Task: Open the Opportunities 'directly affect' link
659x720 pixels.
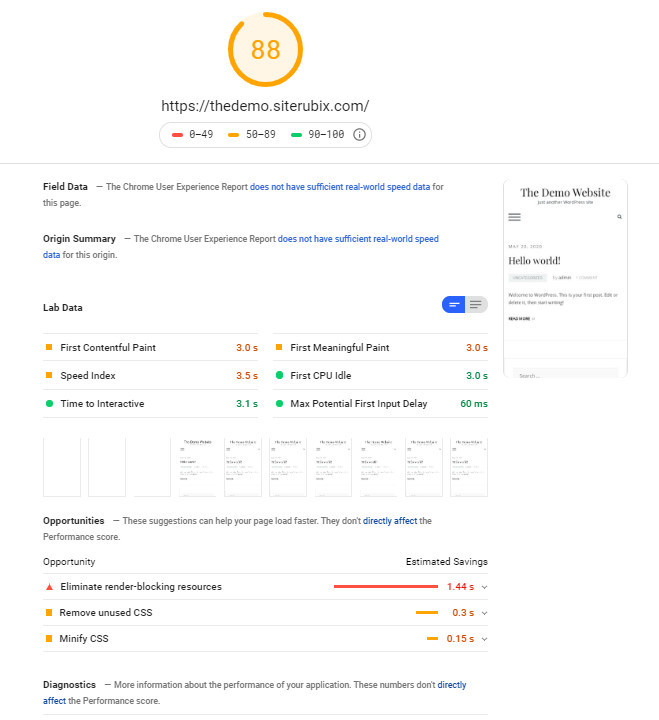Action: tap(390, 521)
